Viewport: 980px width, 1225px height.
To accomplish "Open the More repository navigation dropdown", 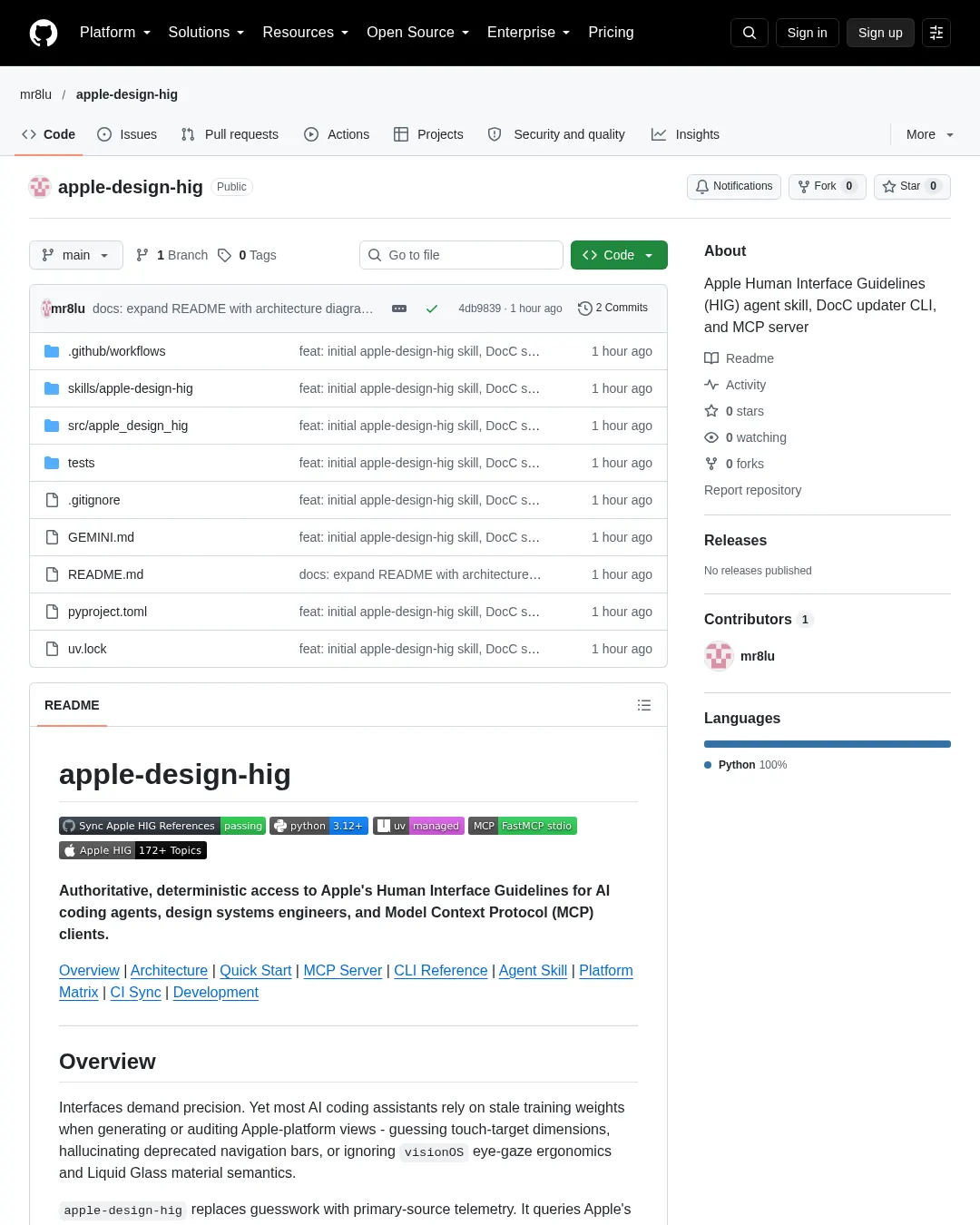I will [x=929, y=134].
